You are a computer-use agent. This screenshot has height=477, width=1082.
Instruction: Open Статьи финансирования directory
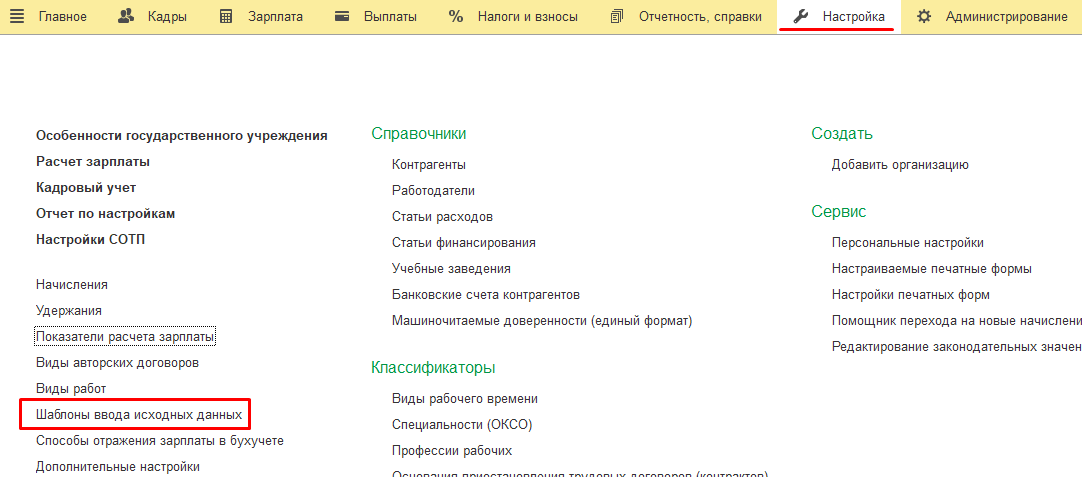click(x=464, y=243)
